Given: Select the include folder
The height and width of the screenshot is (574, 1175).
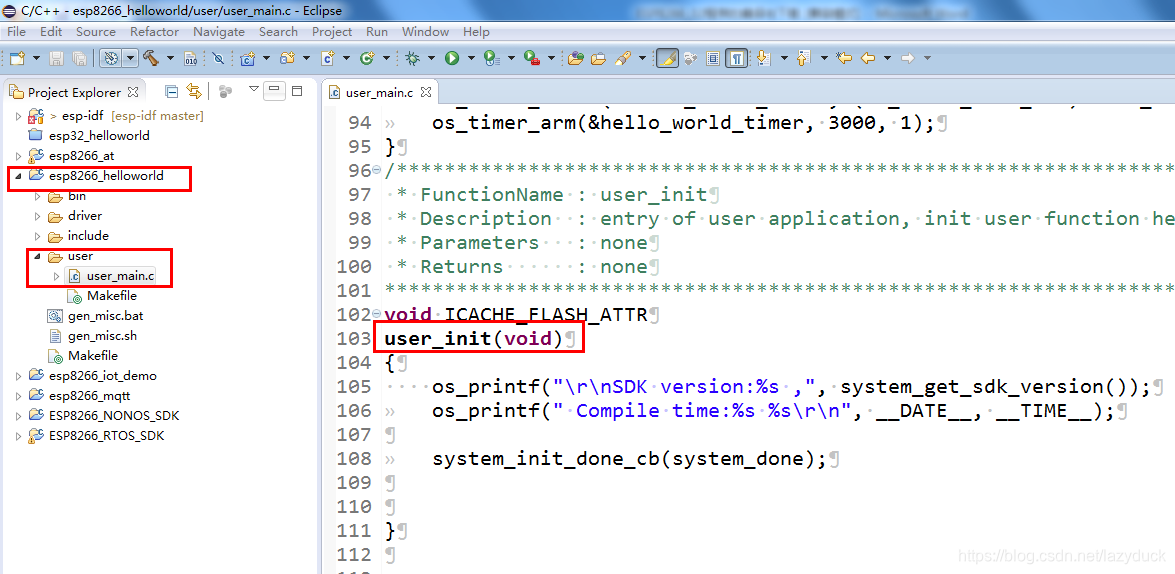Looking at the screenshot, I should coord(88,236).
